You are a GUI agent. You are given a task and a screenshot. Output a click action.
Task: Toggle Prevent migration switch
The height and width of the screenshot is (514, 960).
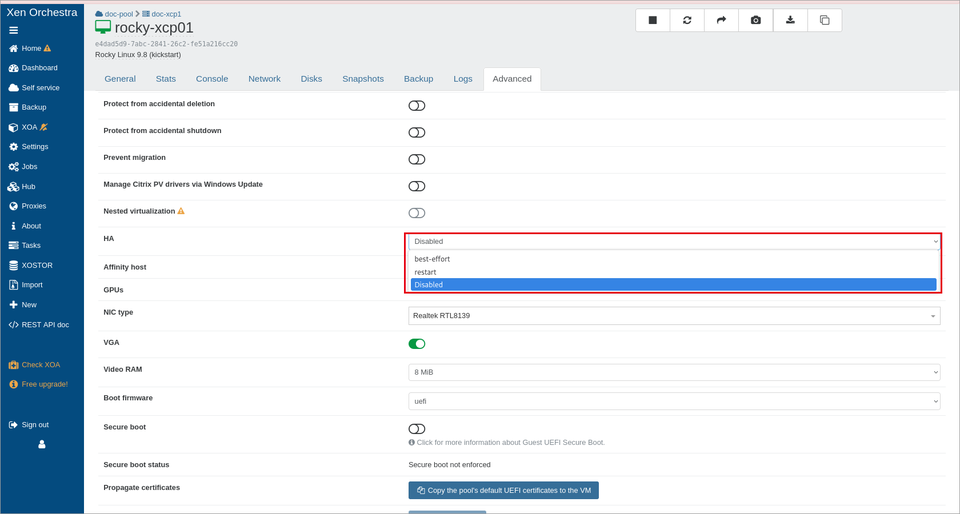coord(417,160)
